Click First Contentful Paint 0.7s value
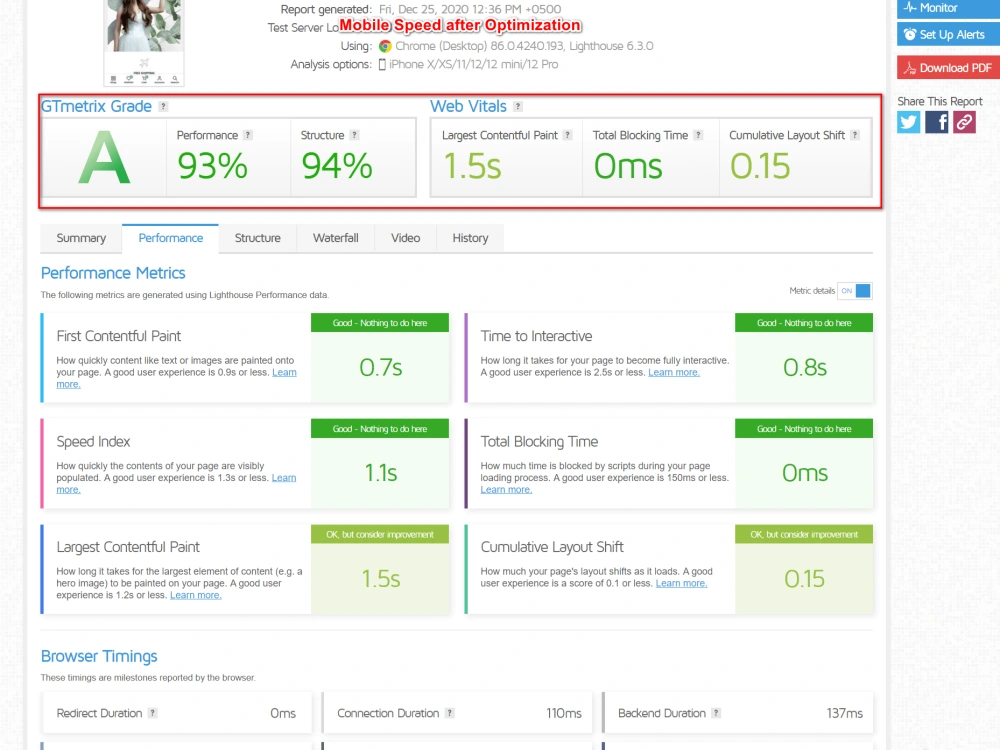 (x=380, y=367)
